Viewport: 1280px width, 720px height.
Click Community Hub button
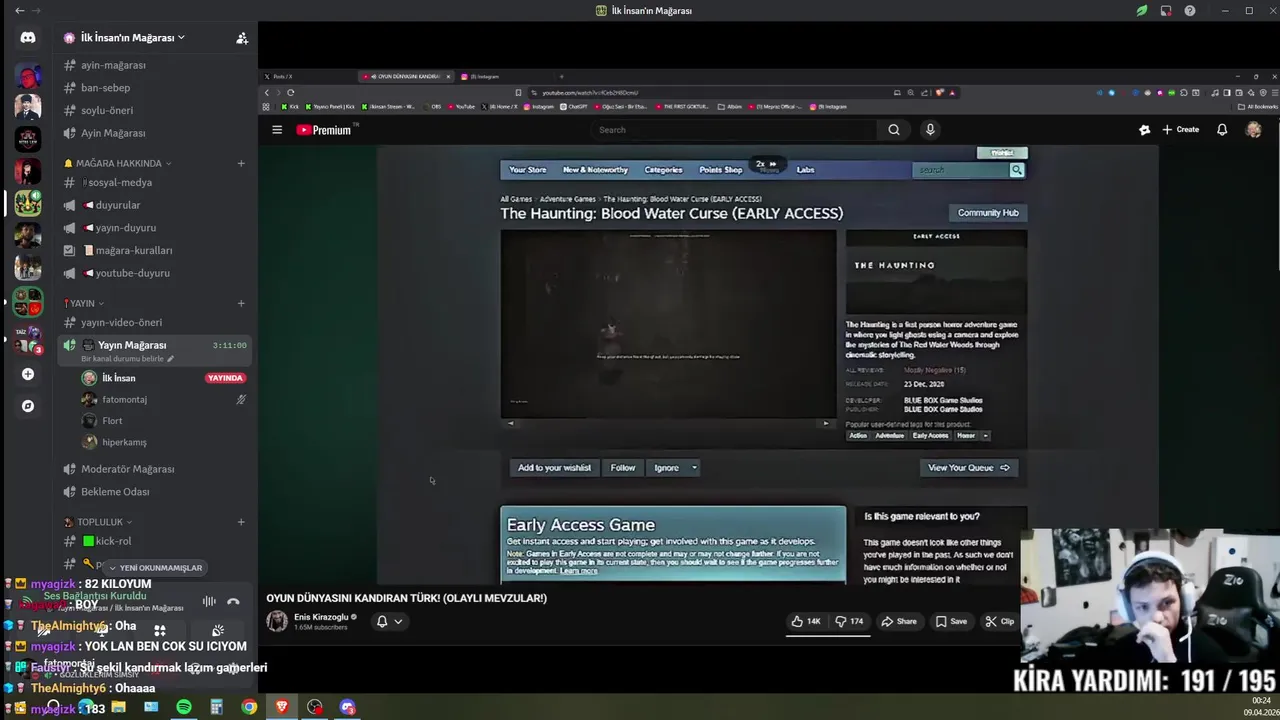coord(988,213)
